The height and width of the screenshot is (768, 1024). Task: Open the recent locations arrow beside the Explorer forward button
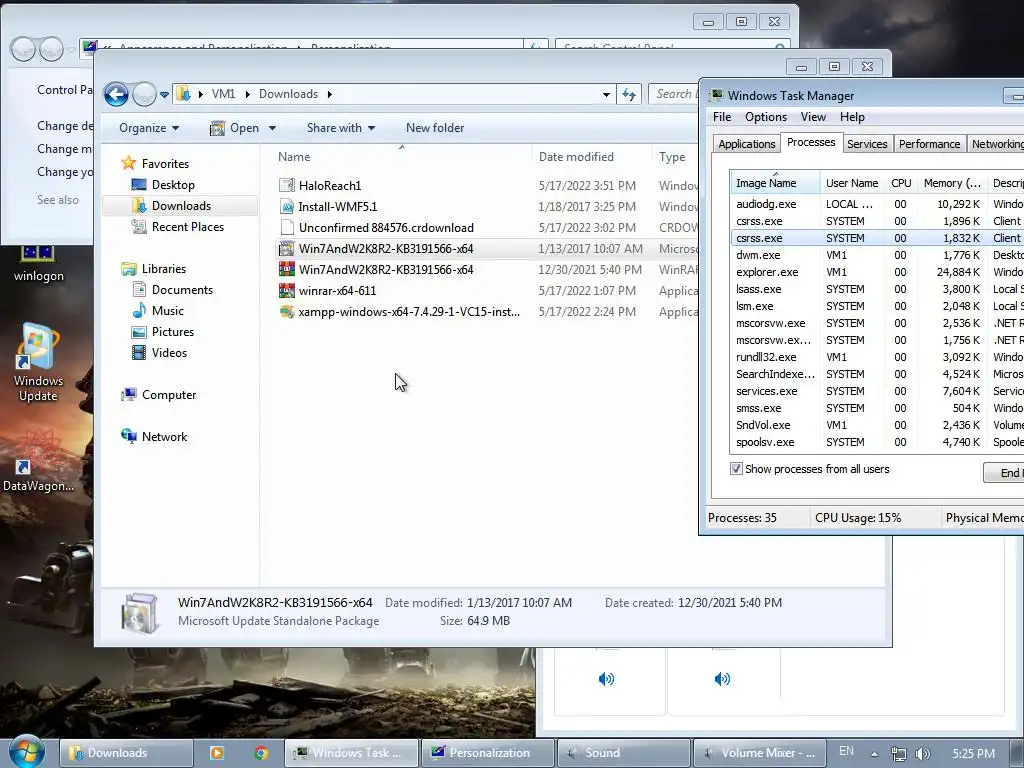(x=164, y=95)
